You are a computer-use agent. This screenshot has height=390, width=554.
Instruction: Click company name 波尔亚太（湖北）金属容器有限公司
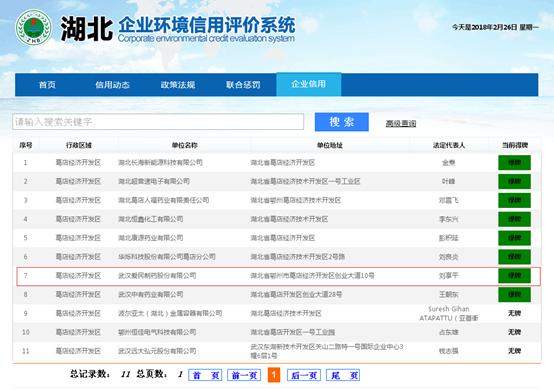tap(170, 313)
